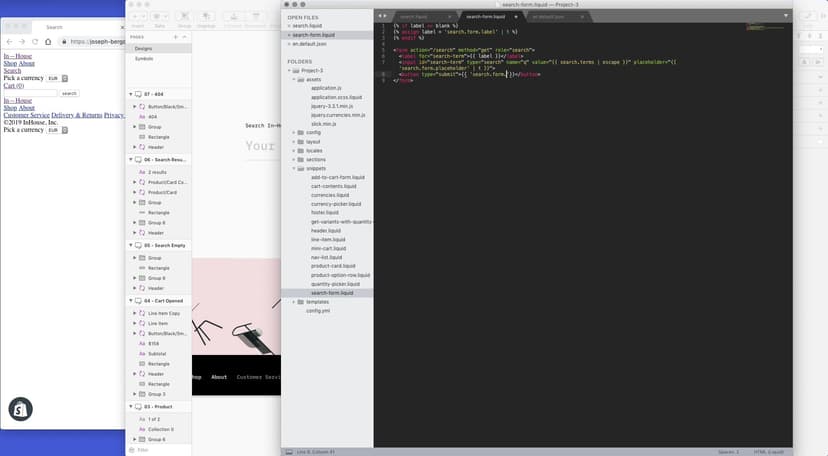This screenshot has height=456, width=828.
Task: Select the Symbols page in Sketch
Action: (144, 59)
